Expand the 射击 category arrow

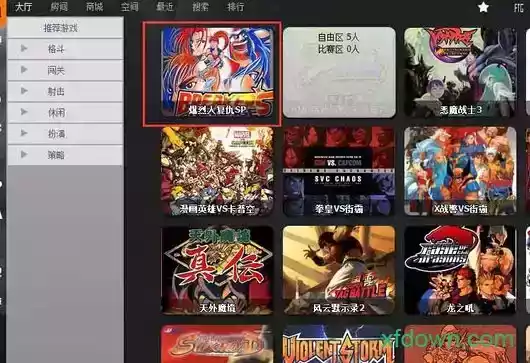(x=24, y=91)
